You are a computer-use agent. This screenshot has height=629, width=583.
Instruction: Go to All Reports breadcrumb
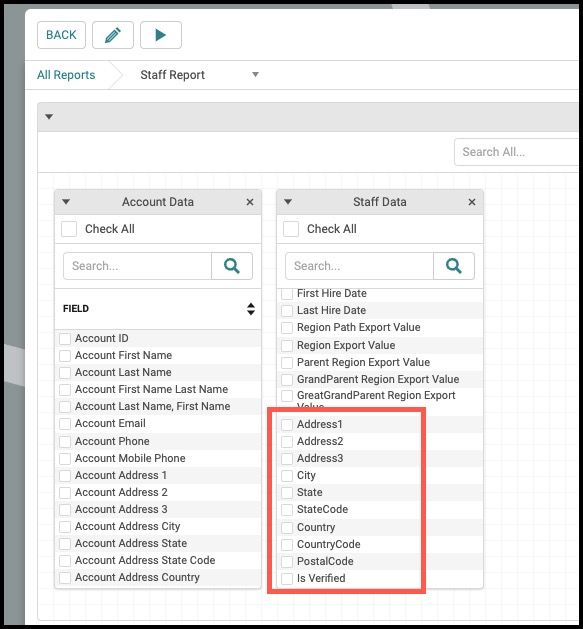(66, 75)
